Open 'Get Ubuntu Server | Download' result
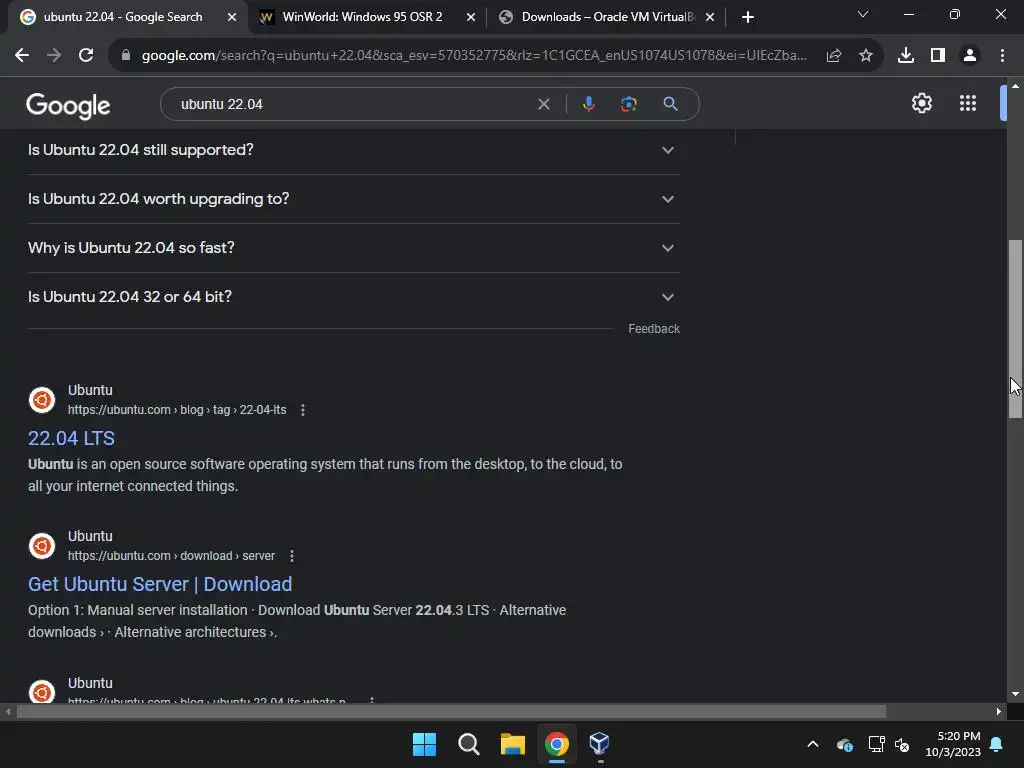The width and height of the screenshot is (1024, 768). [x=160, y=584]
